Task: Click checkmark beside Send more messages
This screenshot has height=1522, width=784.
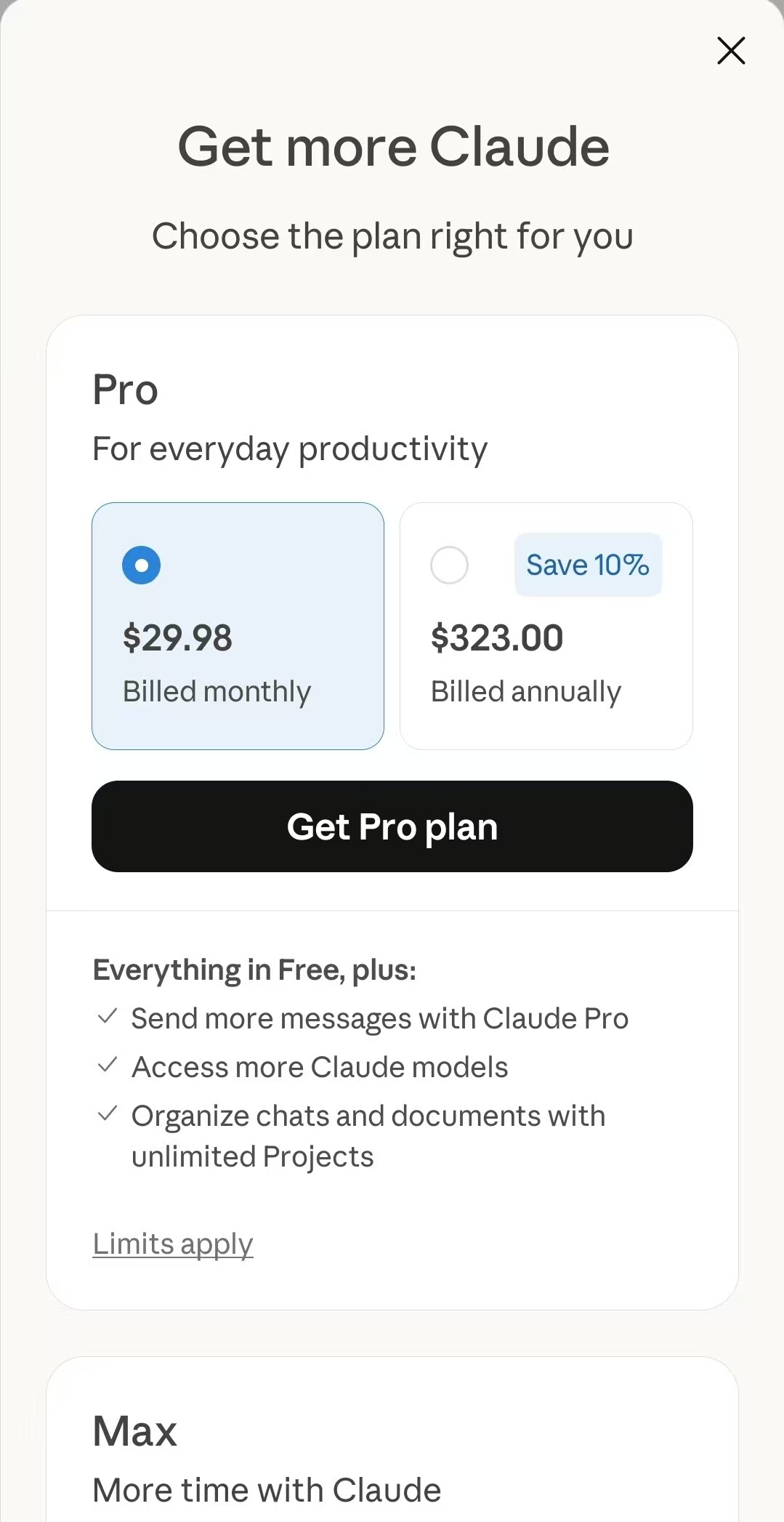Action: tap(108, 1016)
